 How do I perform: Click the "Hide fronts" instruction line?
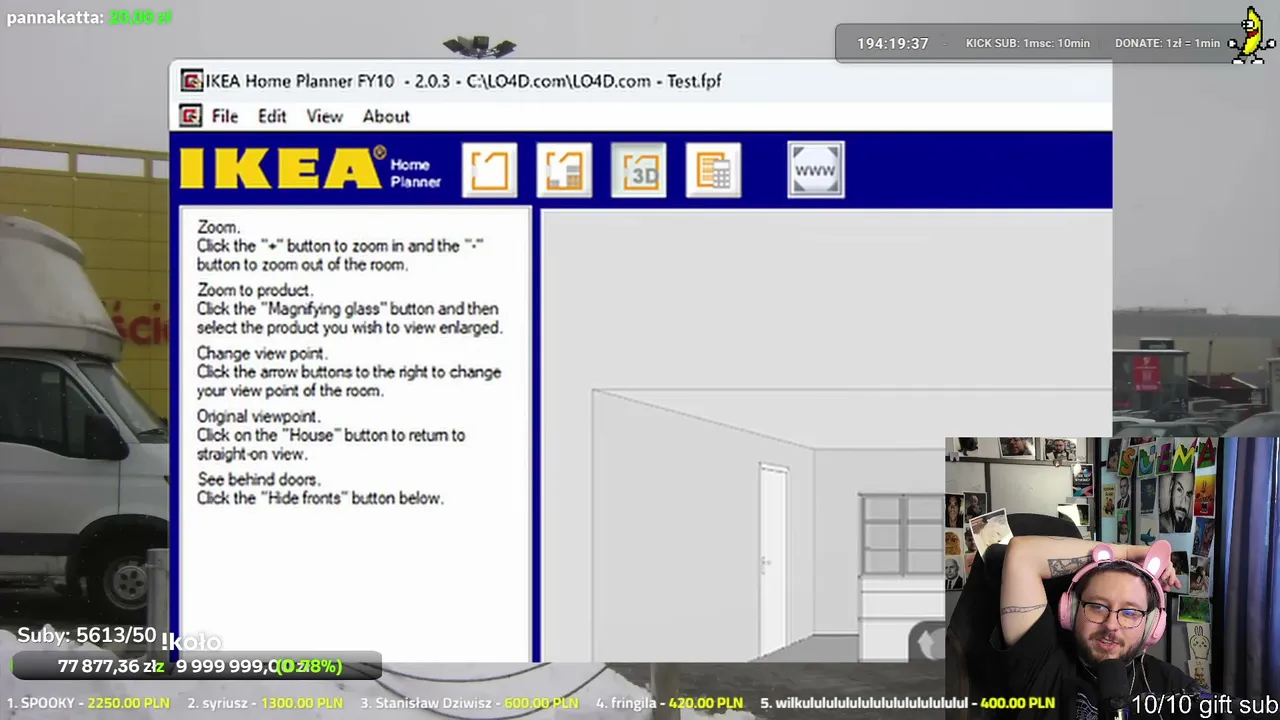point(320,498)
